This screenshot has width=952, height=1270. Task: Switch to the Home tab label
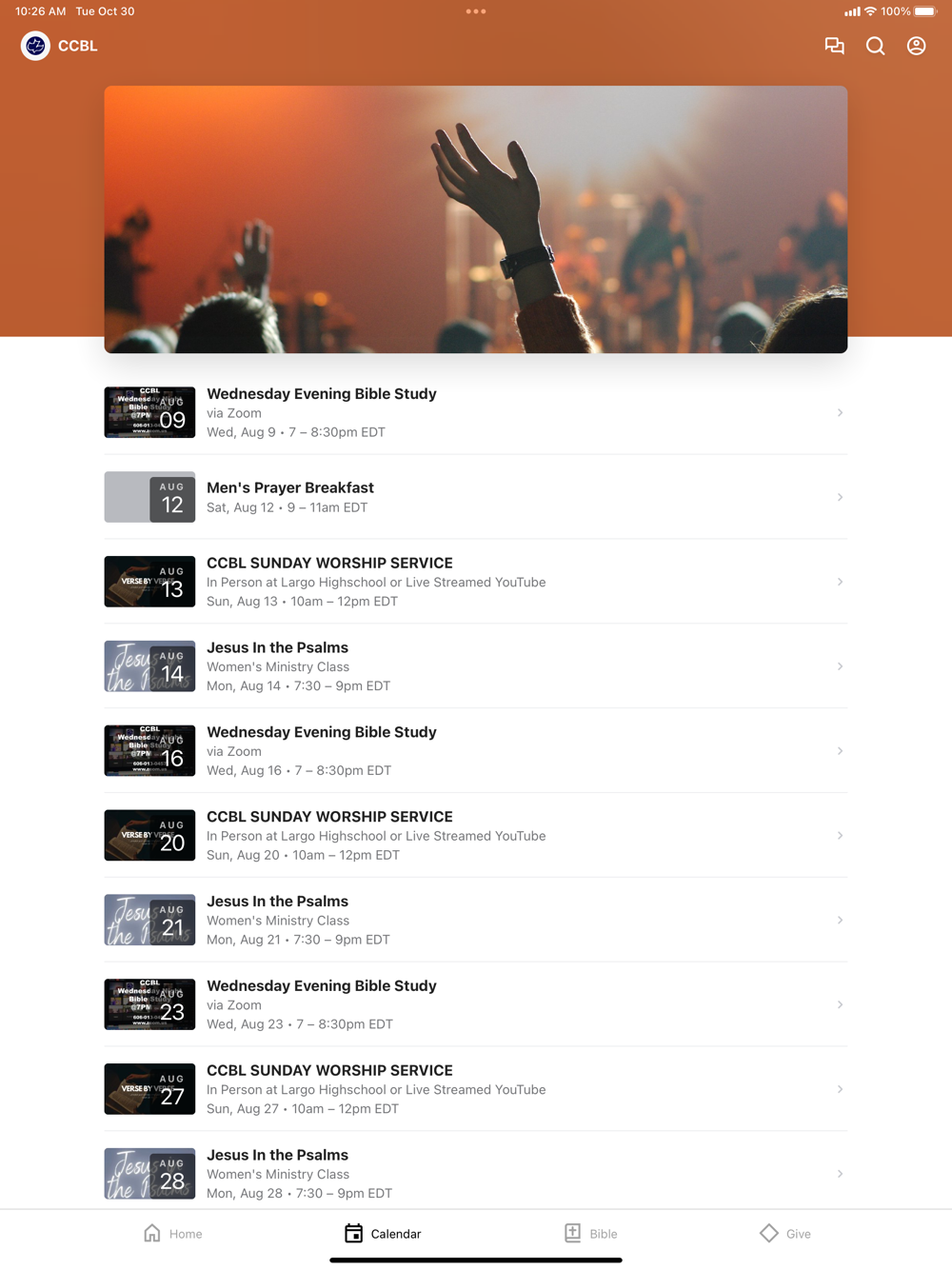(x=186, y=1234)
